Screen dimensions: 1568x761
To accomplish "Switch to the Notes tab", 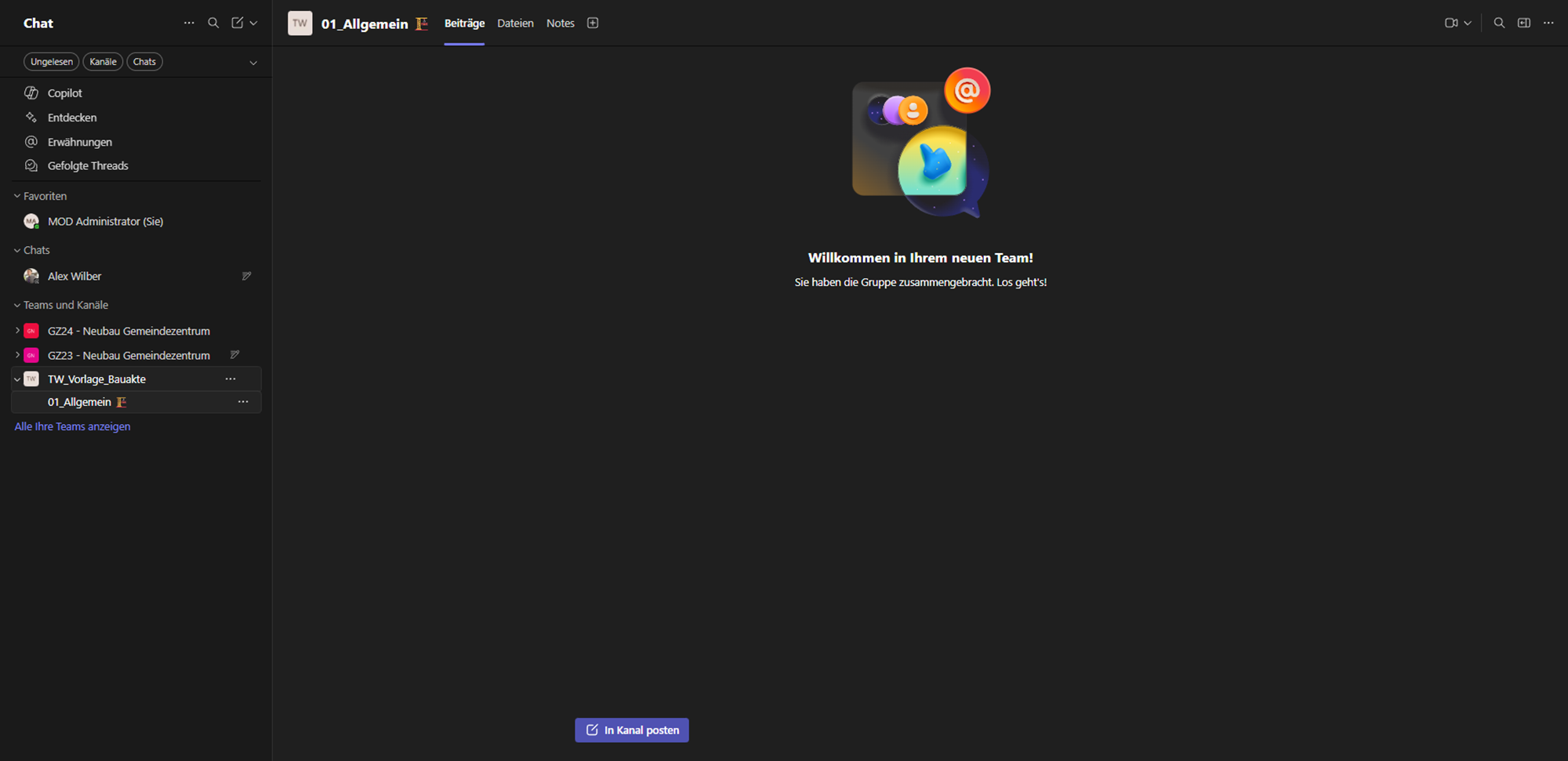I will tap(560, 24).
